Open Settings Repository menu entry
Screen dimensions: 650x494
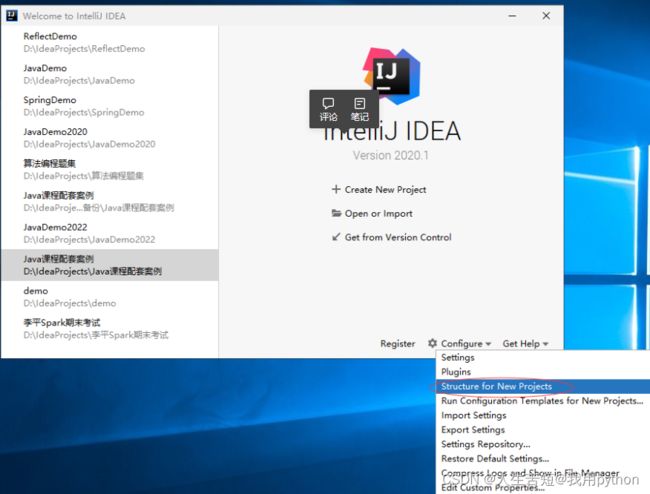pos(543,444)
